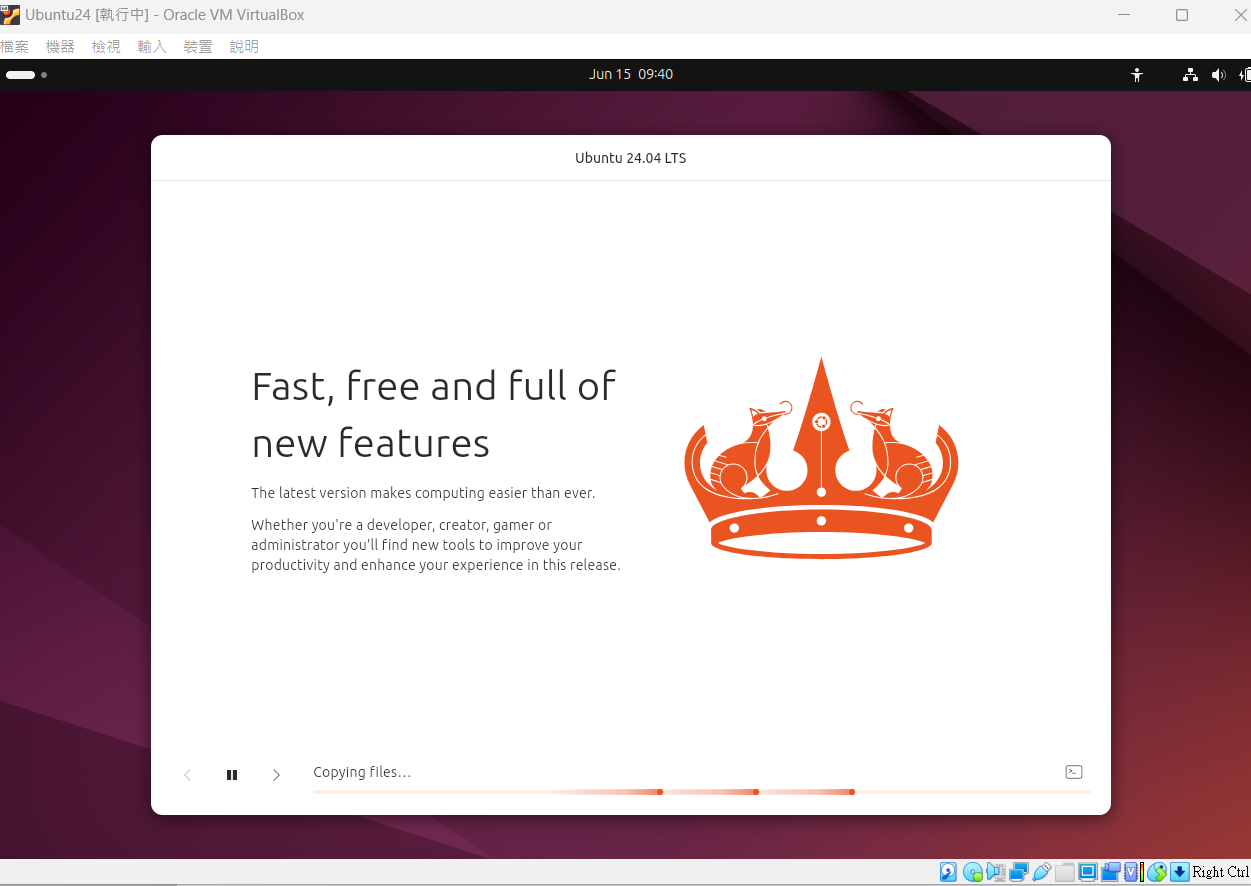Screen dimensions: 1251x886
Task: Open the 說明 menu
Action: [x=244, y=47]
